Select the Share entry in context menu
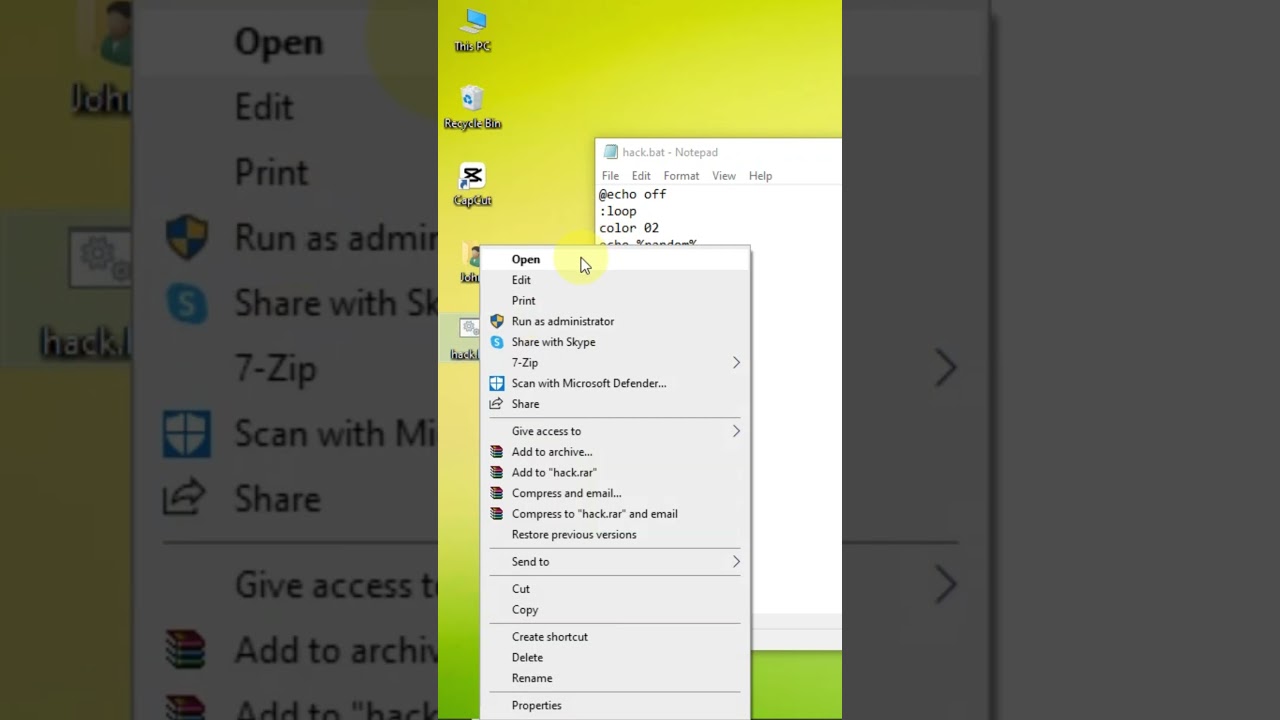1280x720 pixels. click(615, 404)
